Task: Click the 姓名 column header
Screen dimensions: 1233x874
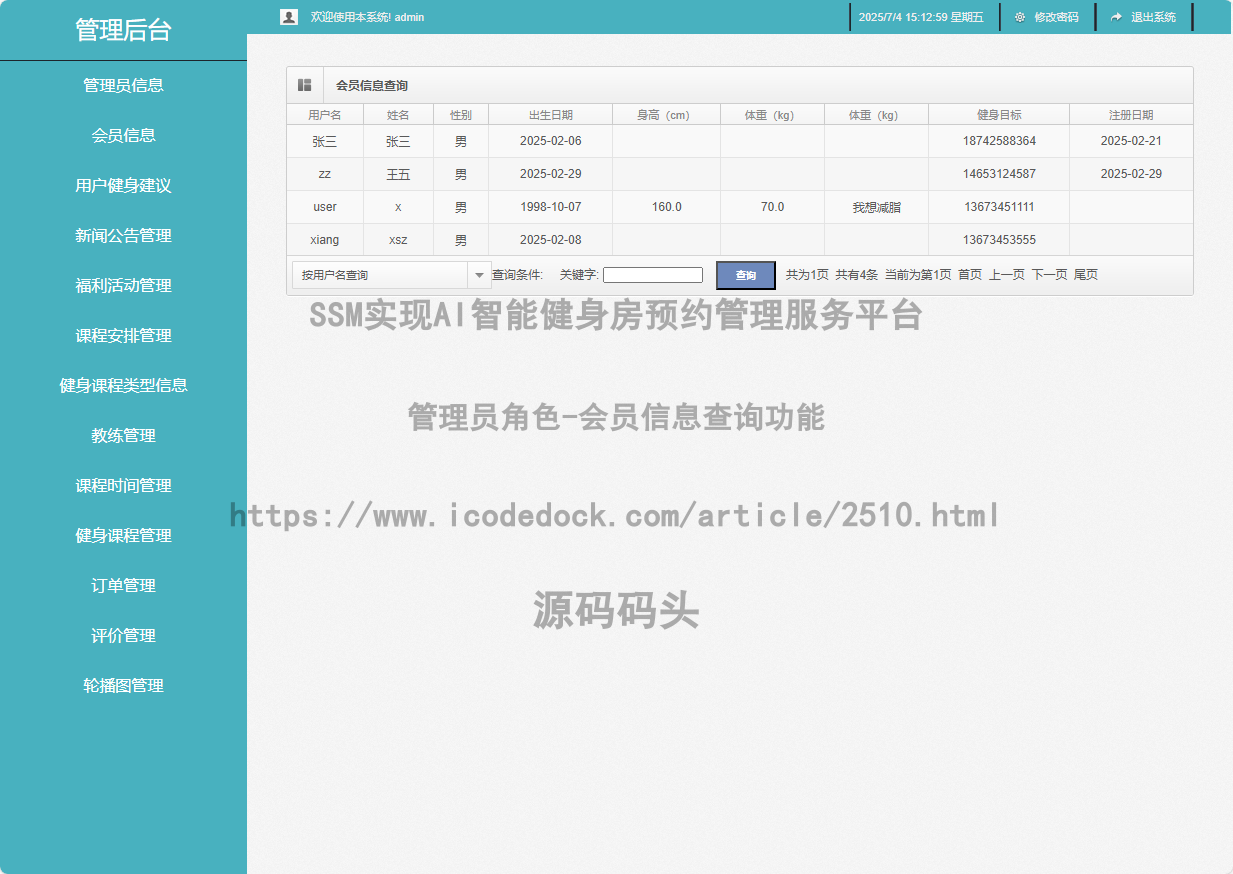Action: coord(398,115)
